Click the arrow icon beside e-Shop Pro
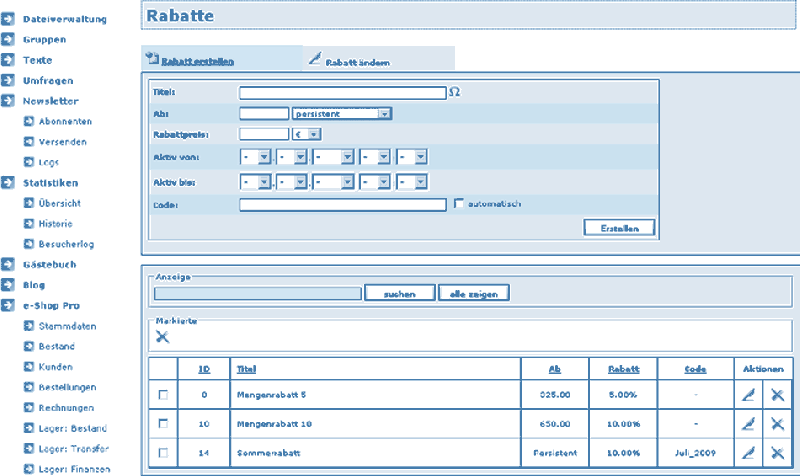Image resolution: width=800 pixels, height=476 pixels. click(8, 305)
